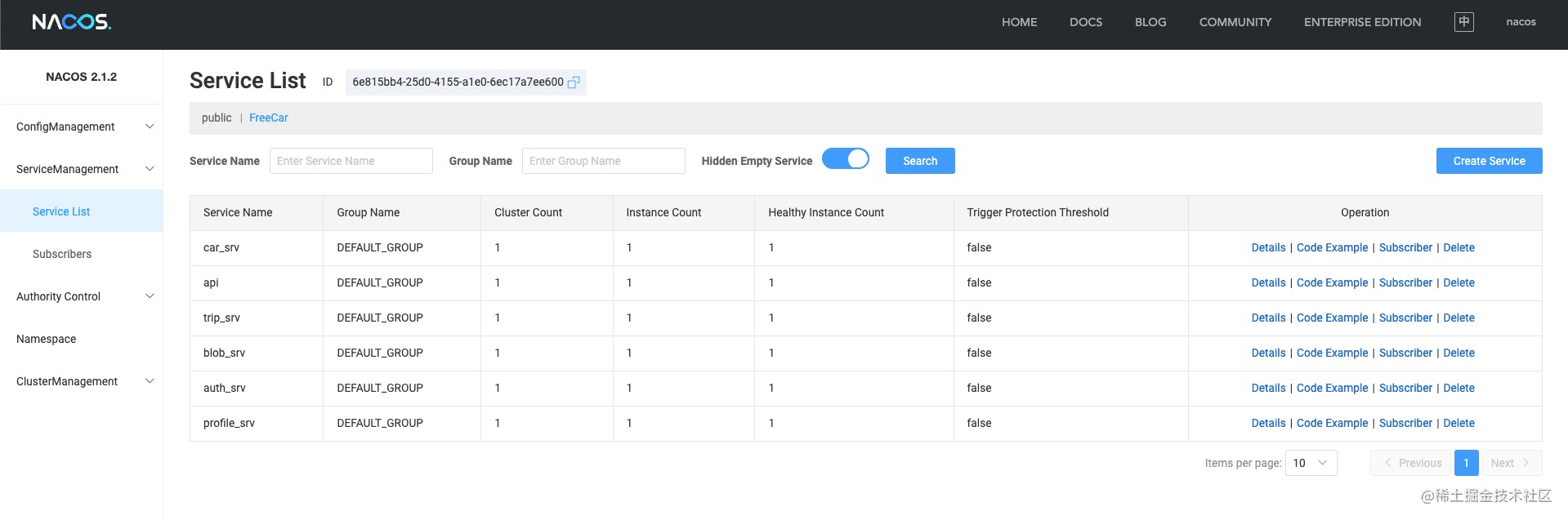
Task: Open Details for profile_srv
Action: pos(1268,423)
